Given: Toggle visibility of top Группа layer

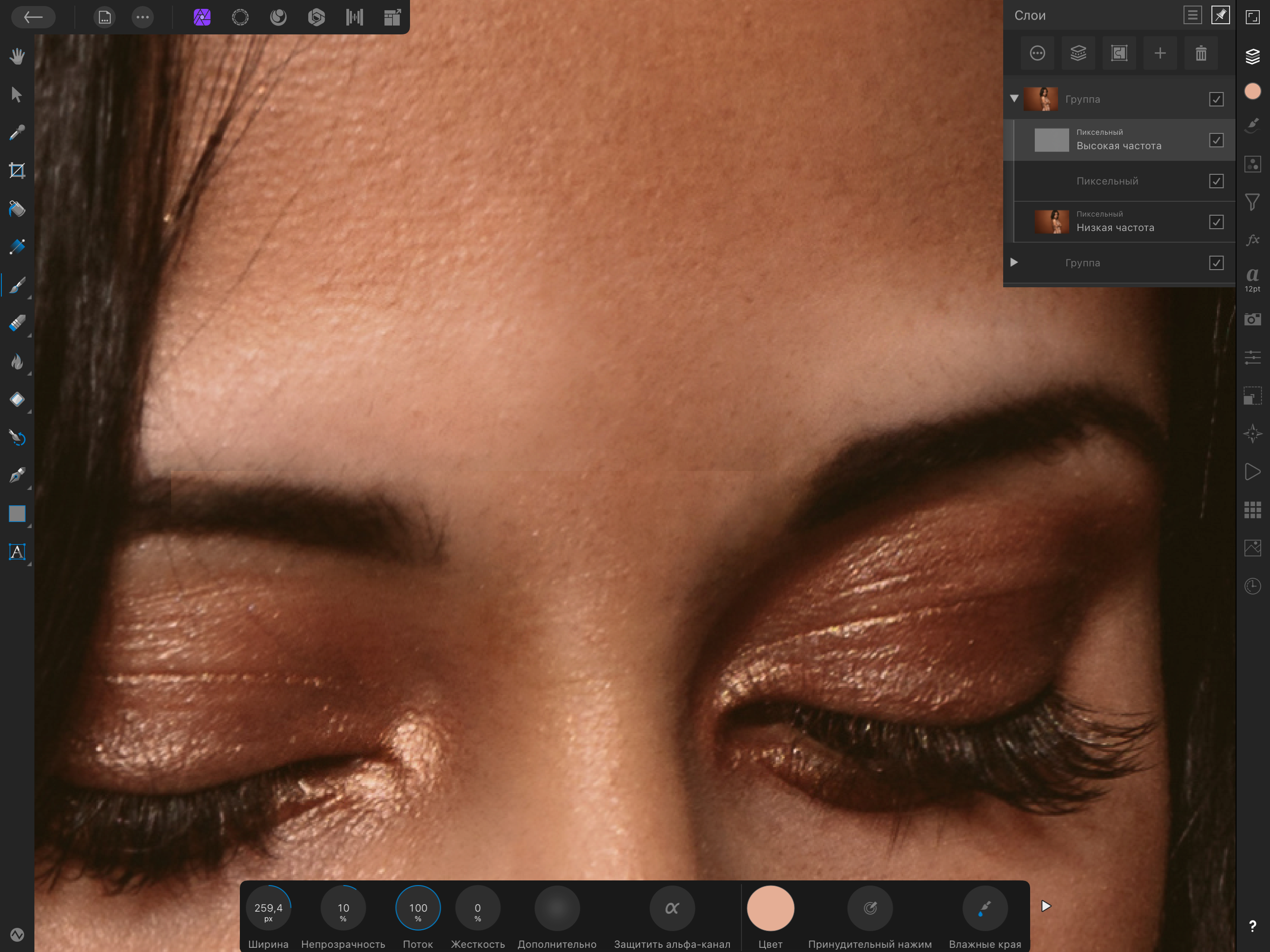Looking at the screenshot, I should (x=1216, y=99).
